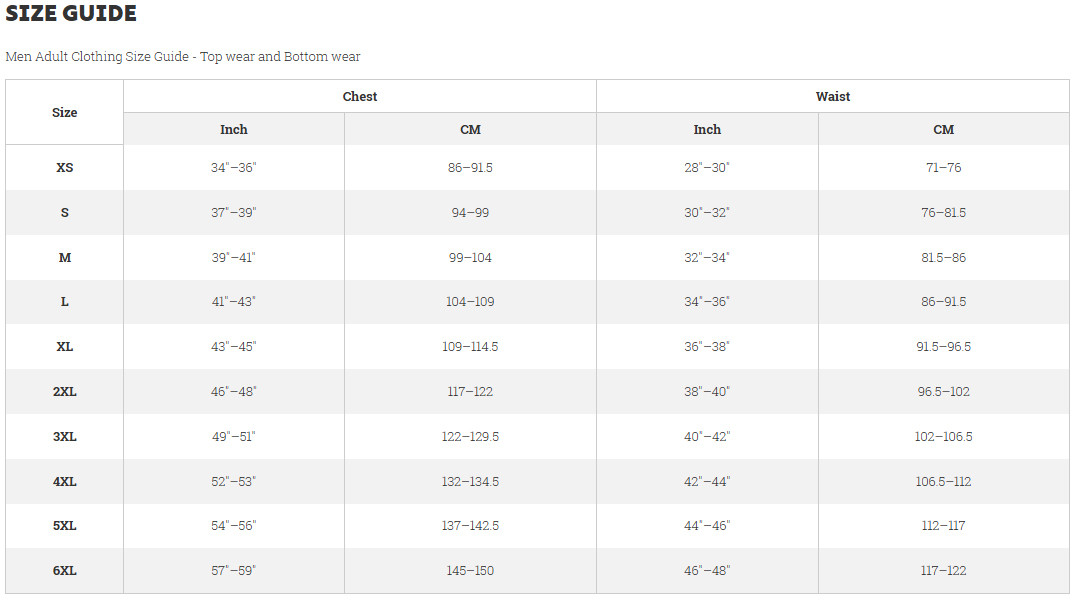Screen dimensions: 1079x602
Task: Click waist inch value 36"–38"
Action: tap(707, 346)
